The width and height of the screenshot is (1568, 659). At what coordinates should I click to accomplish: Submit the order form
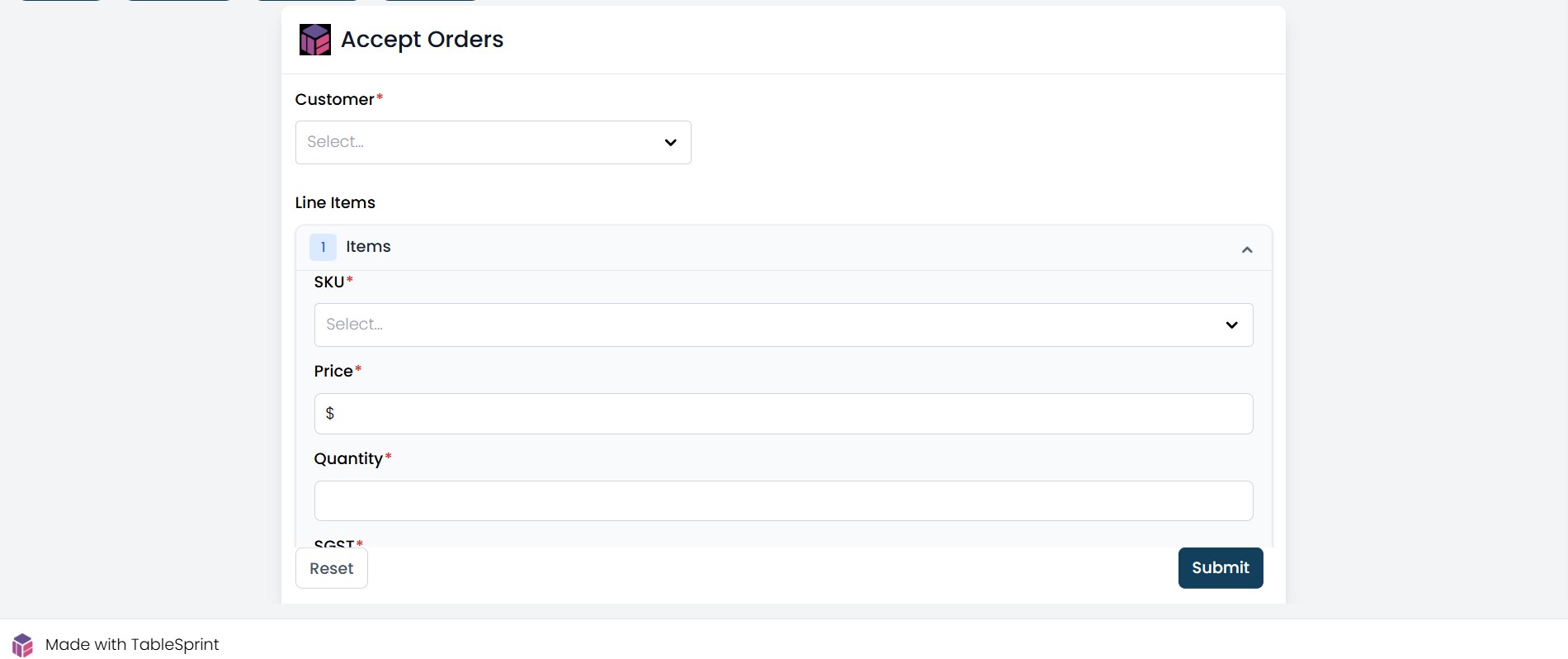click(x=1221, y=568)
